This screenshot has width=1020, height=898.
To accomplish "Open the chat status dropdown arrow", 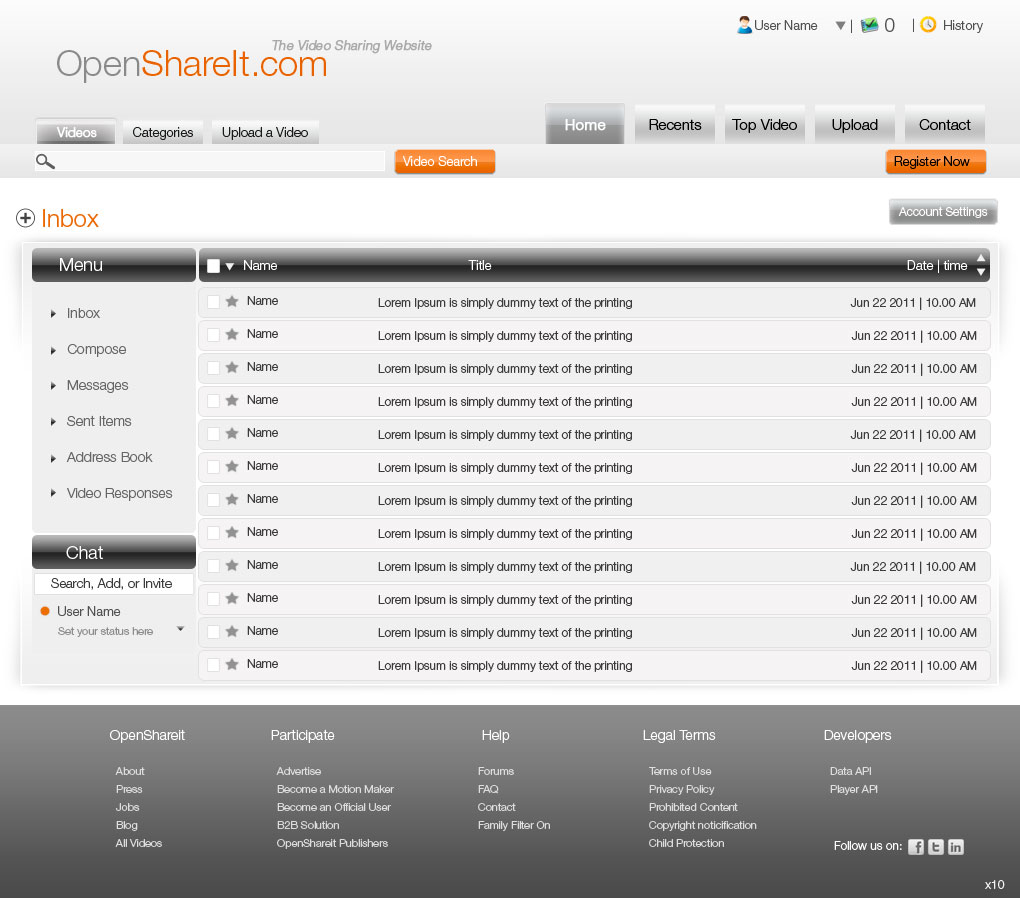I will [181, 629].
